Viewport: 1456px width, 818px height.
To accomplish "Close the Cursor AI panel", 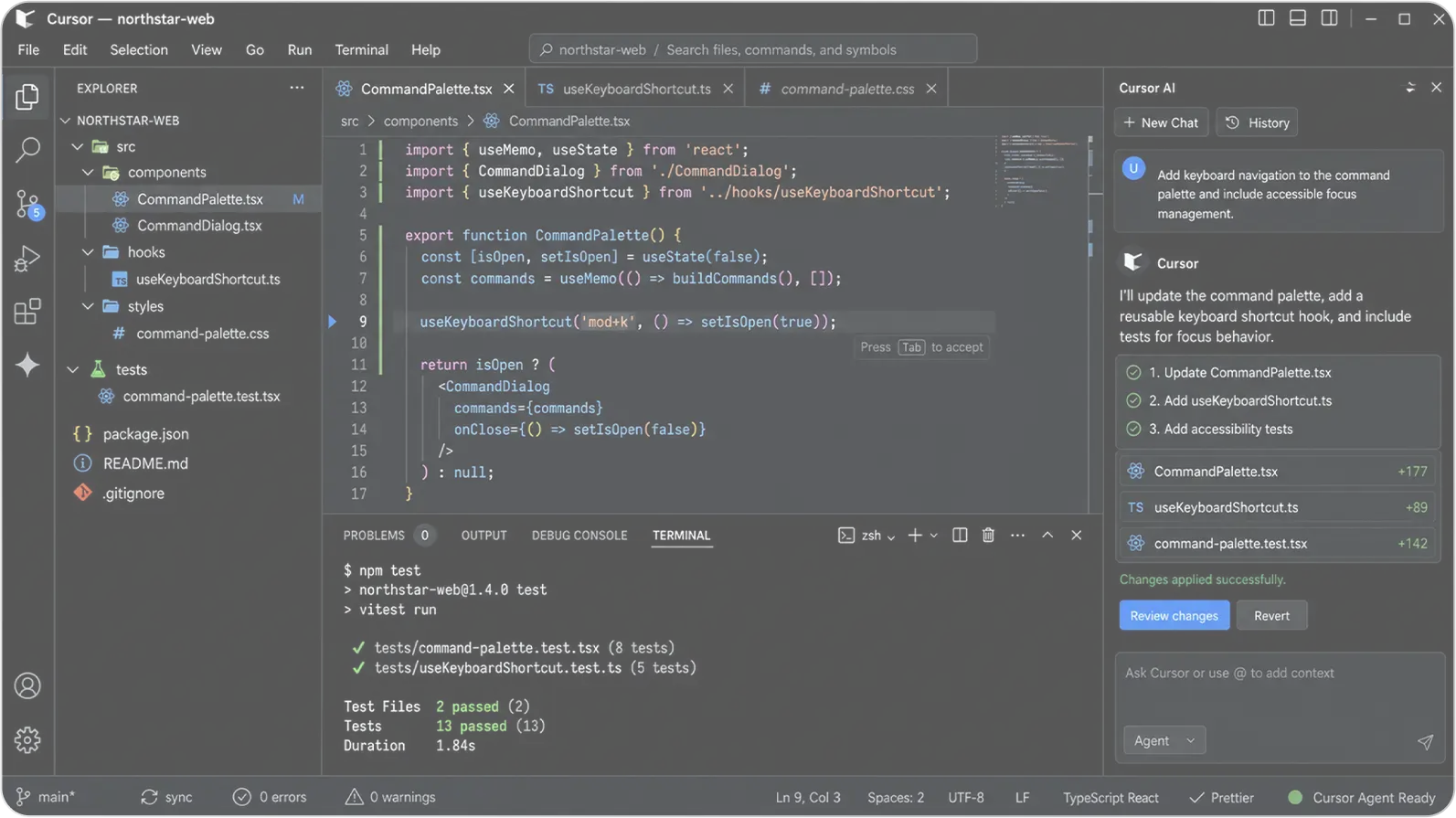I will 1436,88.
